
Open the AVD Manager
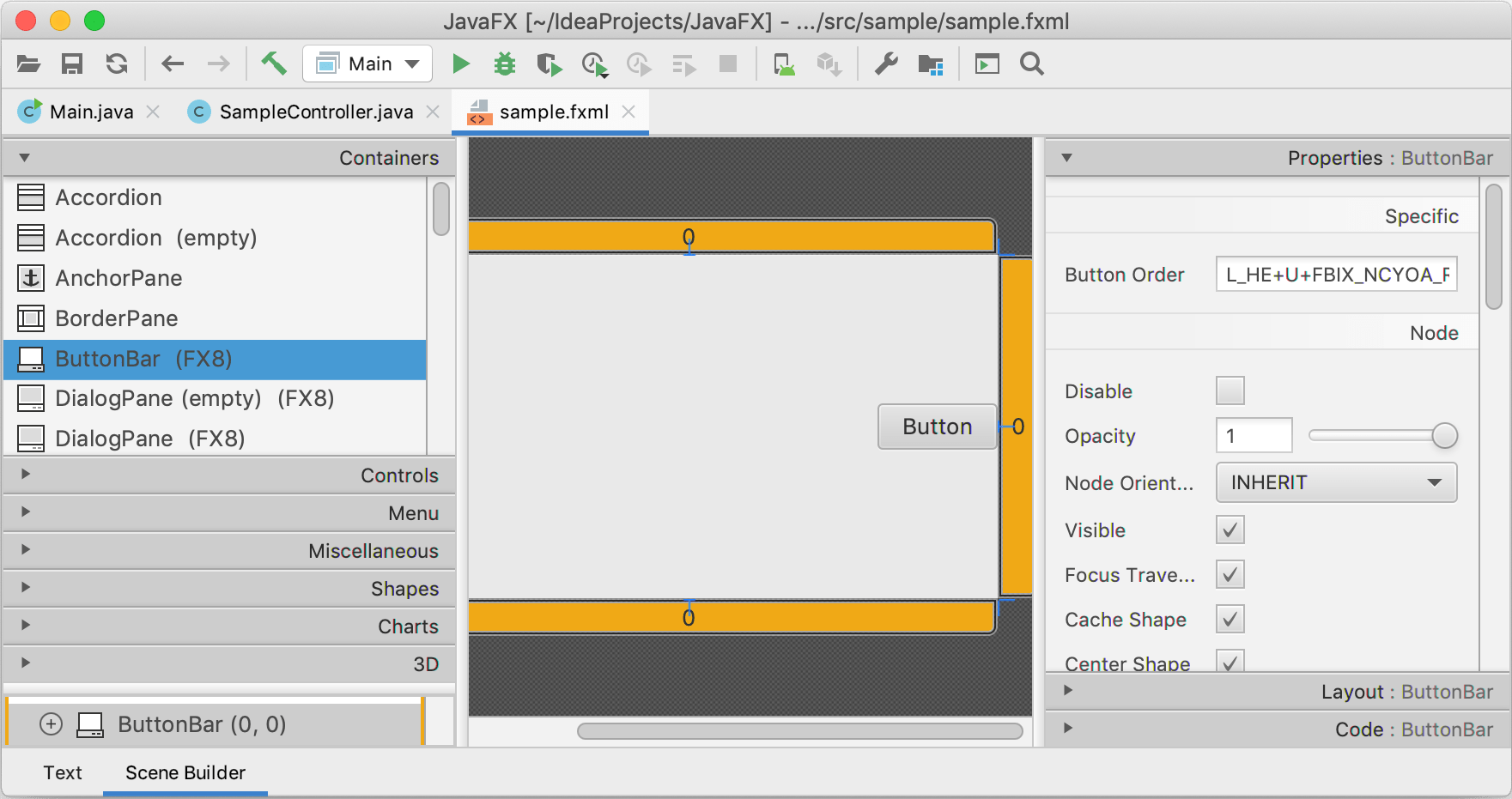tap(784, 64)
